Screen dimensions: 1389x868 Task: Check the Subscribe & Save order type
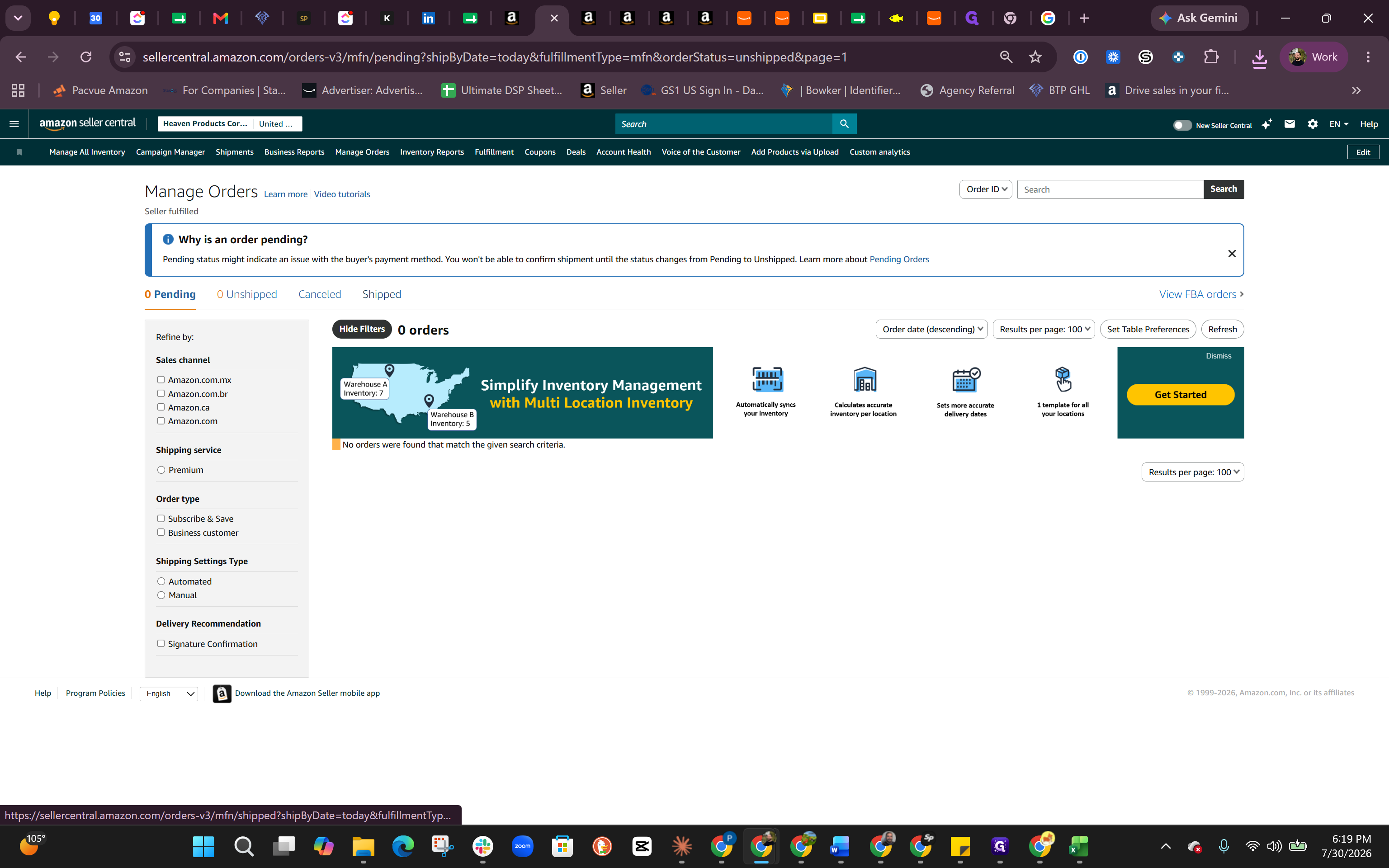[x=161, y=519]
